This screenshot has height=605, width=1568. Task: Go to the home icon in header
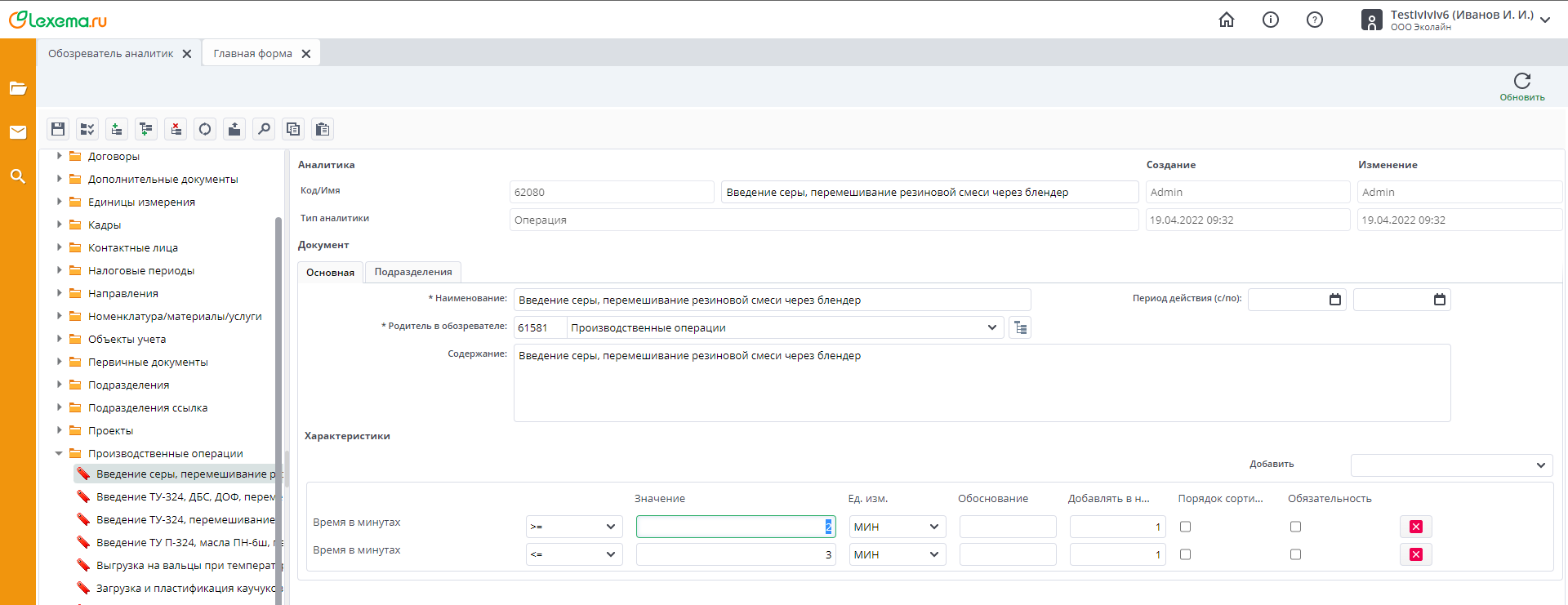click(1227, 20)
